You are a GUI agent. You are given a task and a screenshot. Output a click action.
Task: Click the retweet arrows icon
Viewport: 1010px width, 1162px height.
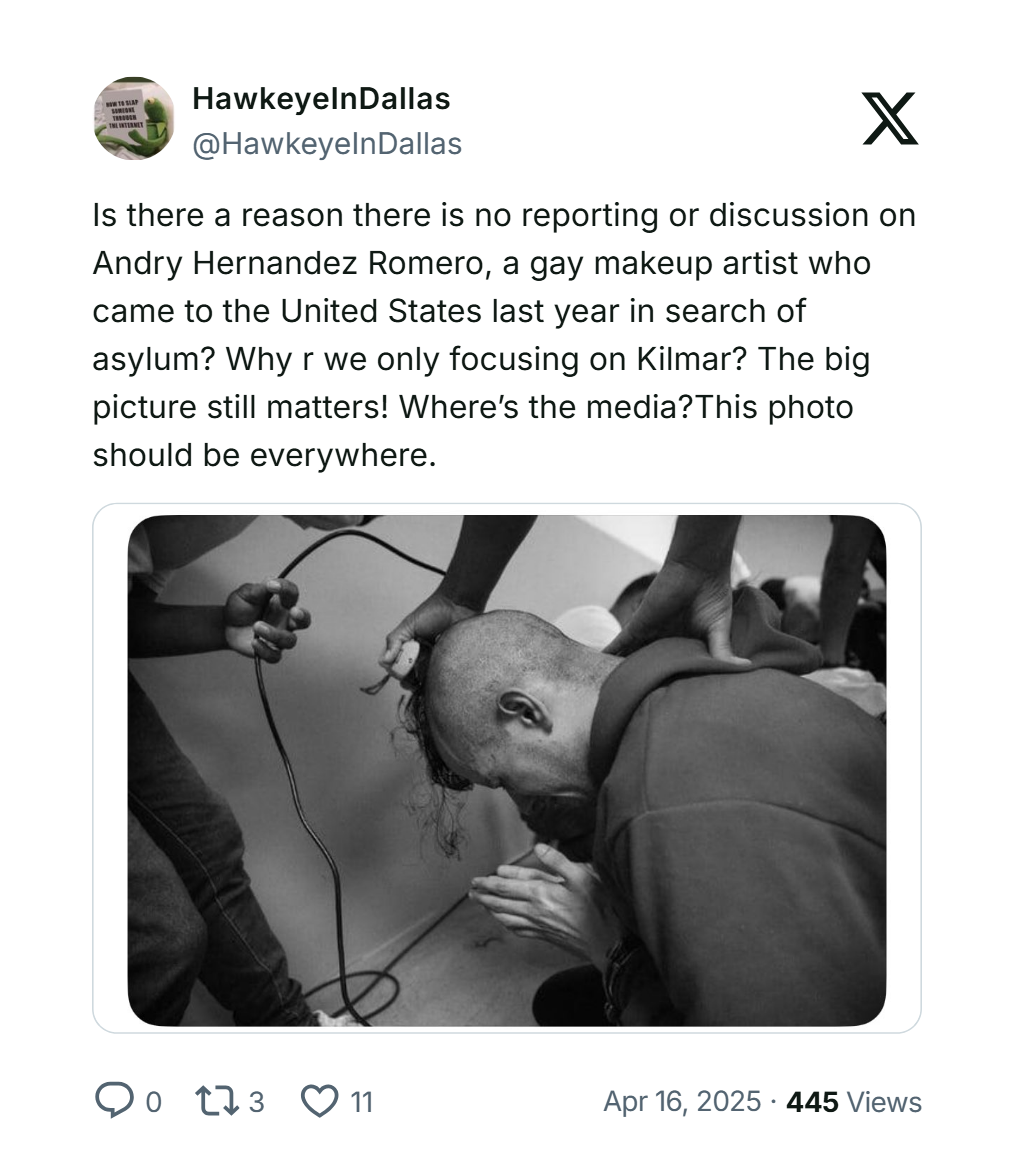pyautogui.click(x=217, y=1101)
